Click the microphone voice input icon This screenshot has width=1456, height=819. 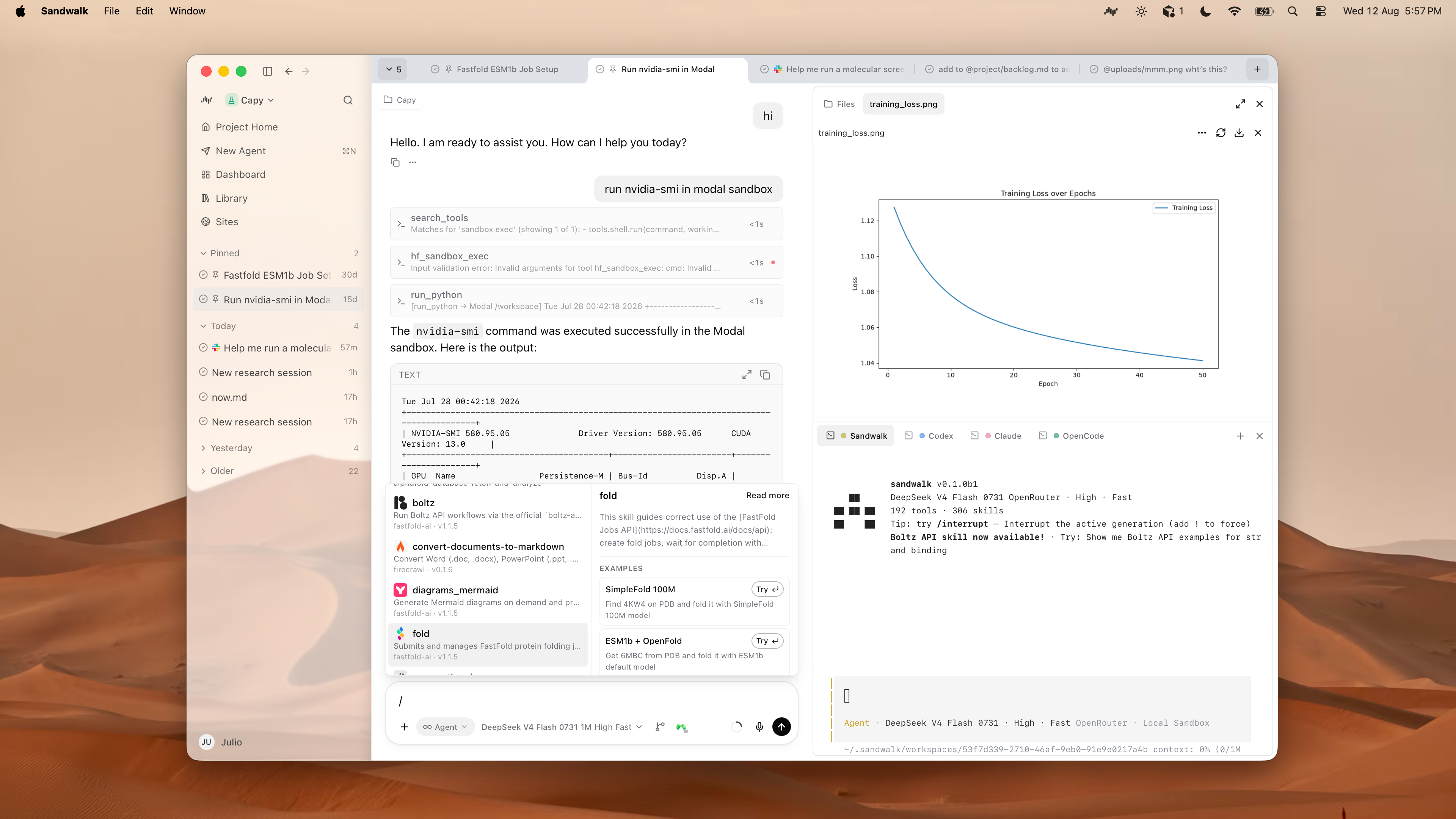759,727
